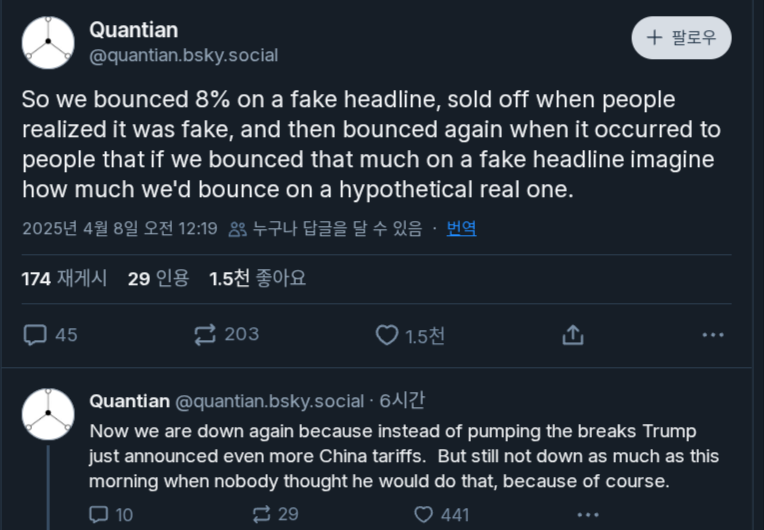Share the main post via share icon

(x=573, y=335)
